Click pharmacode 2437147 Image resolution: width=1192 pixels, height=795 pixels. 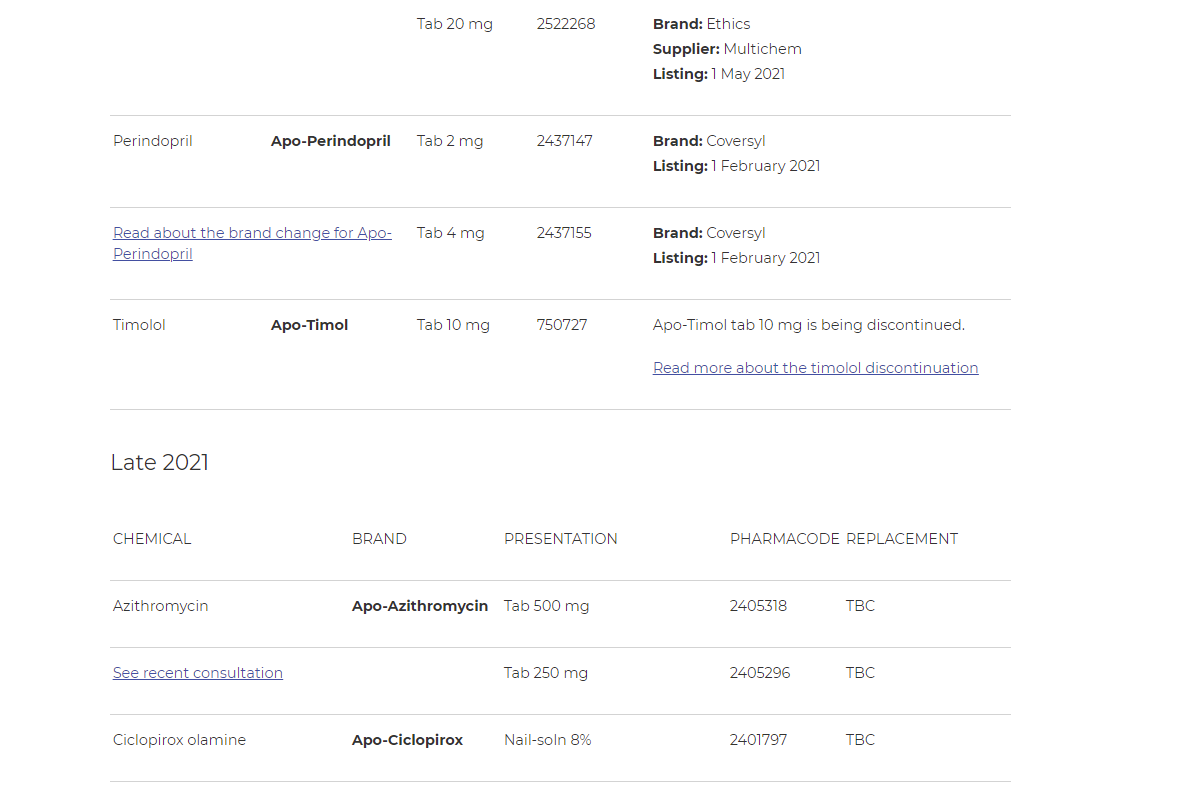[x=564, y=141]
